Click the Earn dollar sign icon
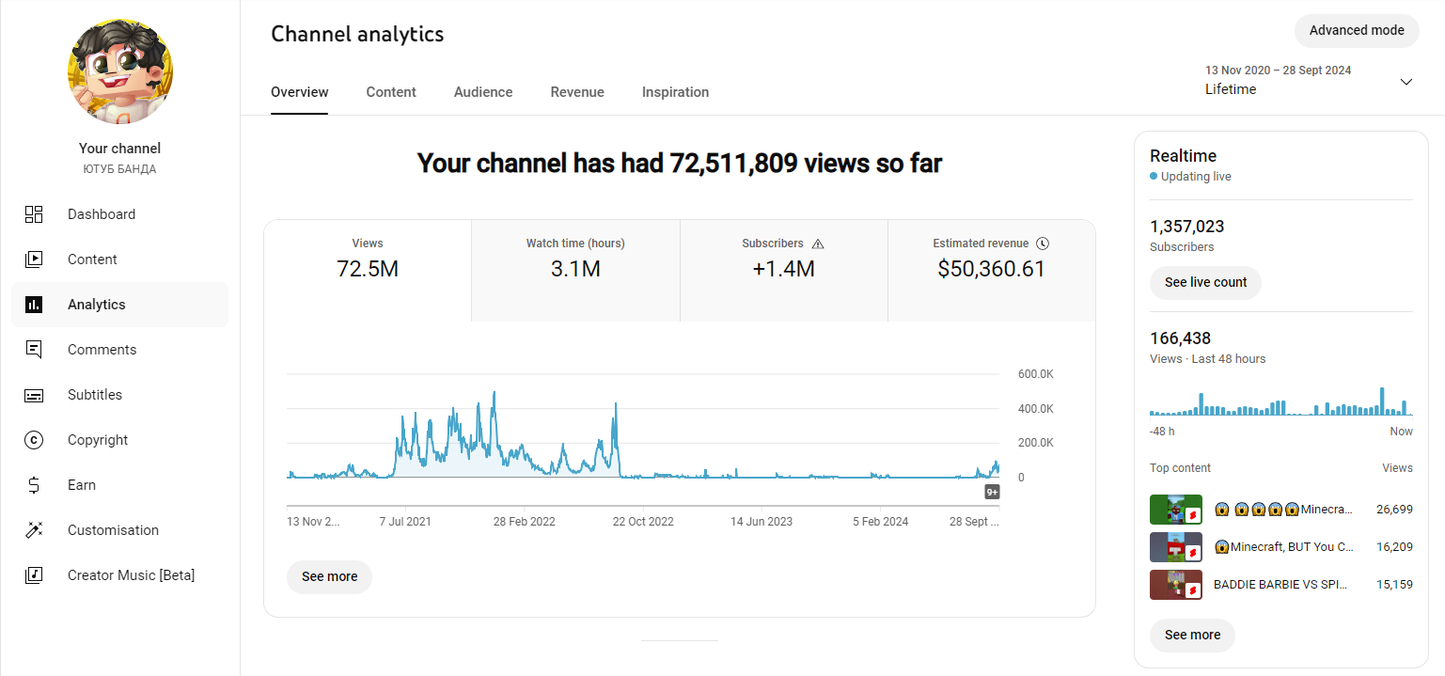The height and width of the screenshot is (676, 1445). (34, 485)
